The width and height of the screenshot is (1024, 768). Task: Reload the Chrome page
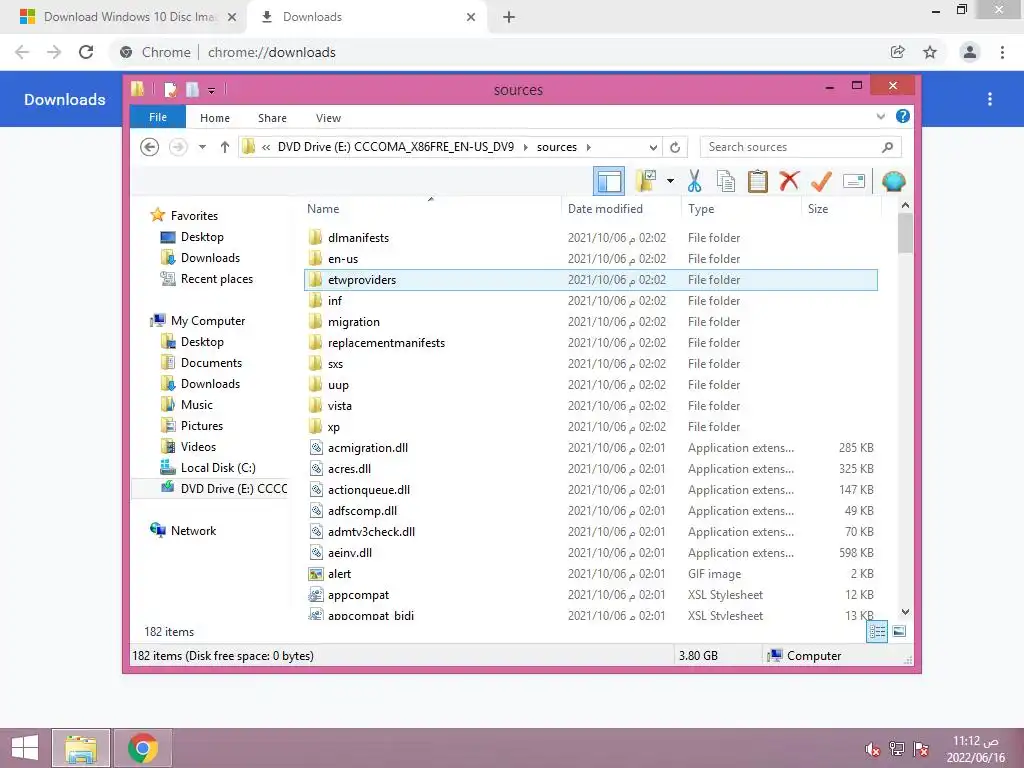(x=86, y=52)
